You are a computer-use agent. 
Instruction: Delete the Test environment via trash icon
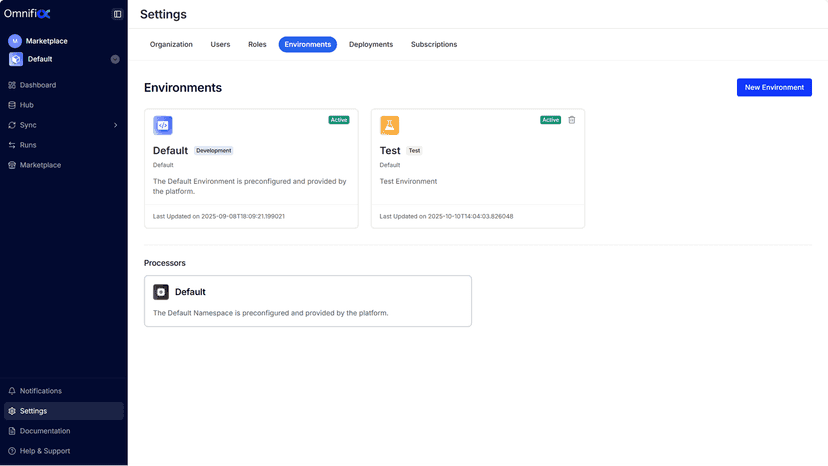[x=572, y=120]
